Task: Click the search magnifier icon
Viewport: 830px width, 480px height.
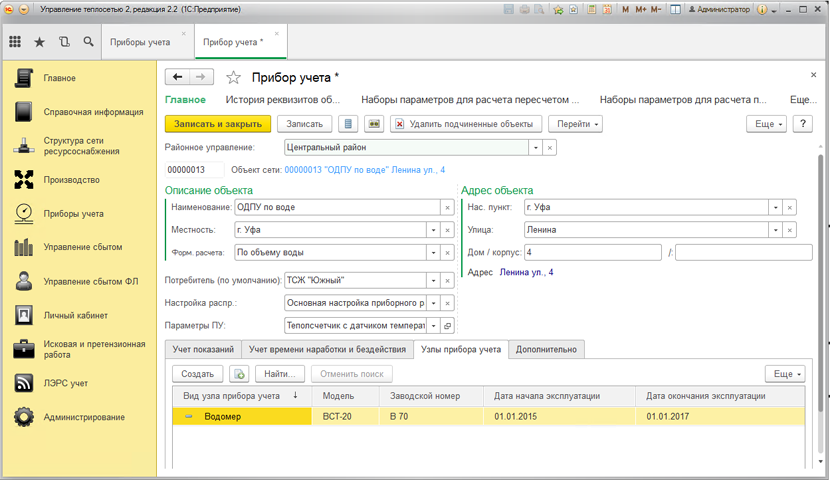Action: pos(89,42)
